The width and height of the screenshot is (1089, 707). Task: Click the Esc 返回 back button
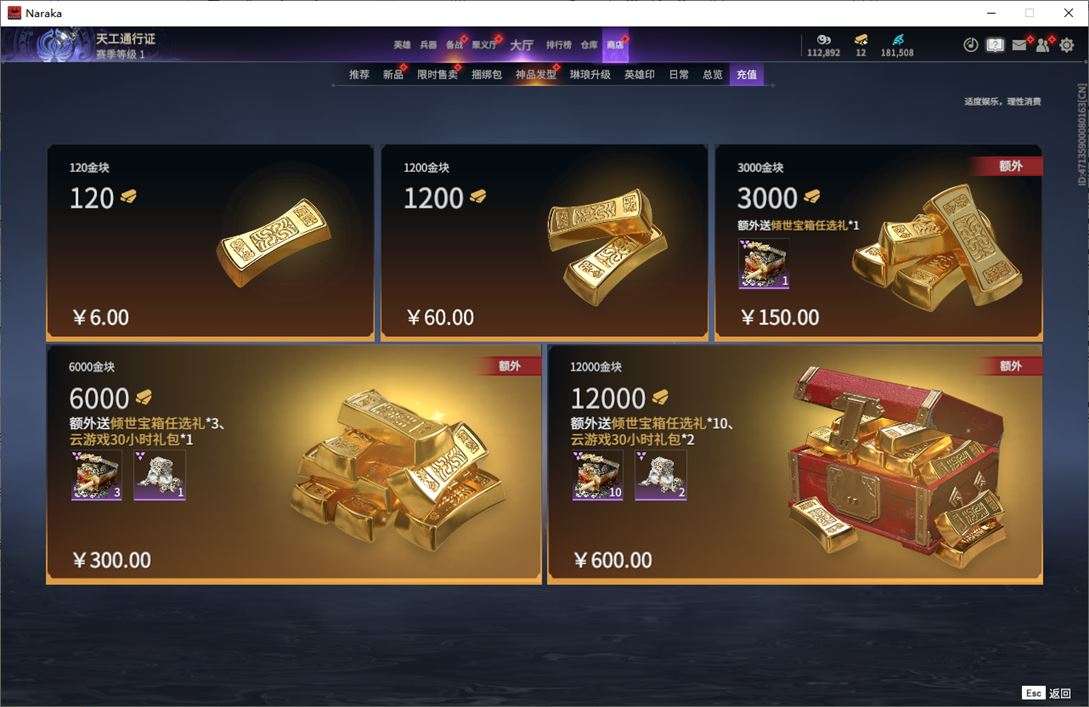pyautogui.click(x=1047, y=693)
